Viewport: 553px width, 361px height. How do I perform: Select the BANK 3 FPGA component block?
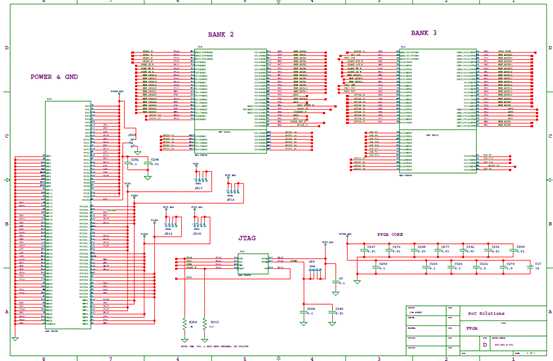(x=438, y=111)
